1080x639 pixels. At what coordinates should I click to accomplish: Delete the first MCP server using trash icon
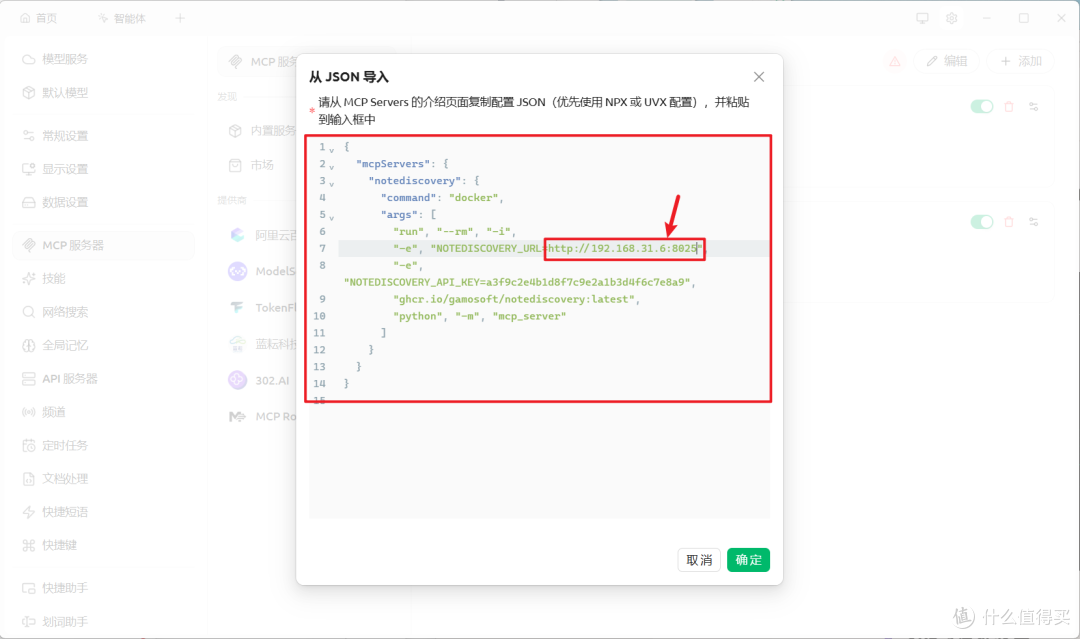point(1009,107)
